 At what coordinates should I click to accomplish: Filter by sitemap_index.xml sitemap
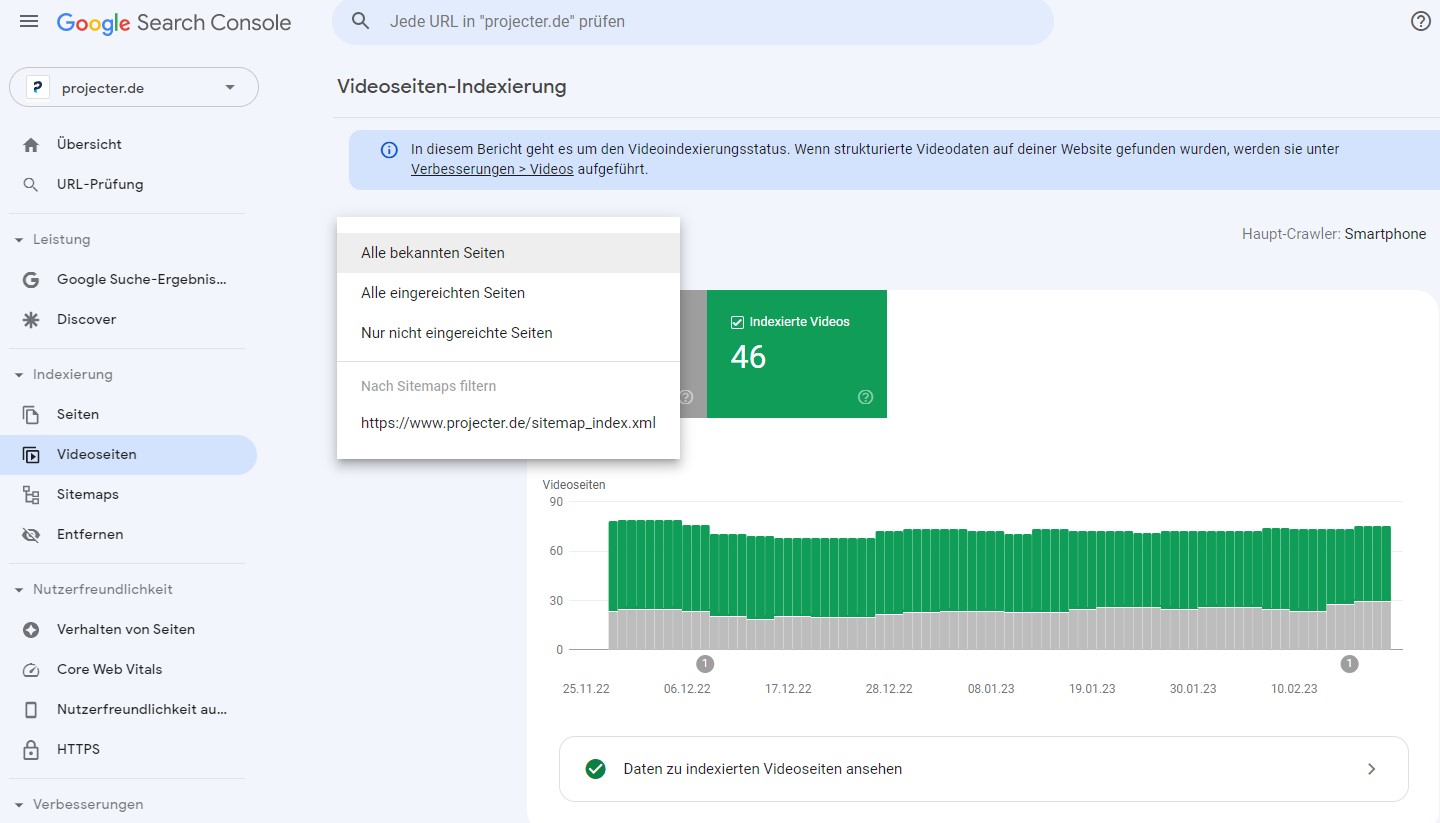pos(508,423)
